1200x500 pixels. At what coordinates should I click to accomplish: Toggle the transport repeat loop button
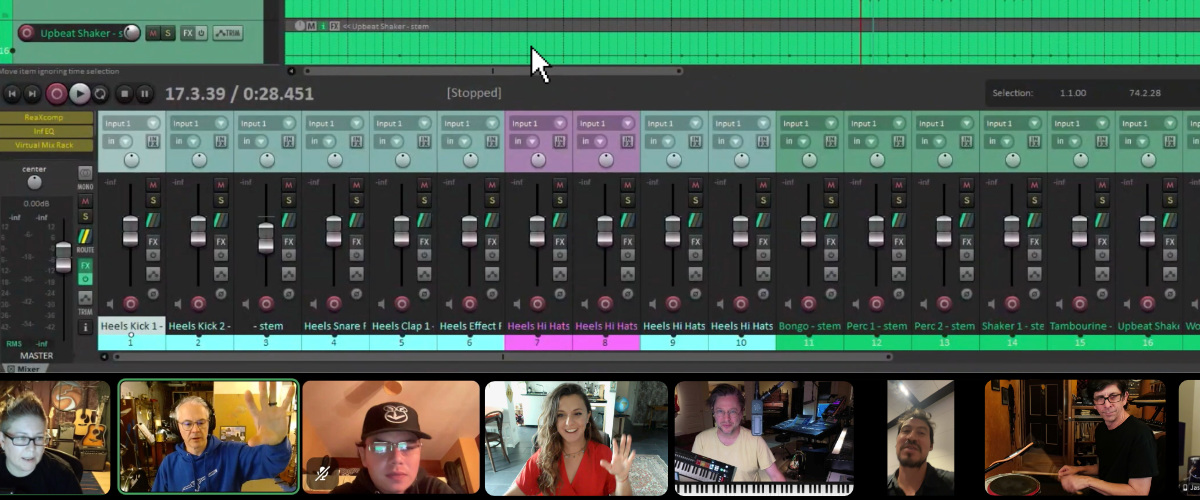pos(101,94)
